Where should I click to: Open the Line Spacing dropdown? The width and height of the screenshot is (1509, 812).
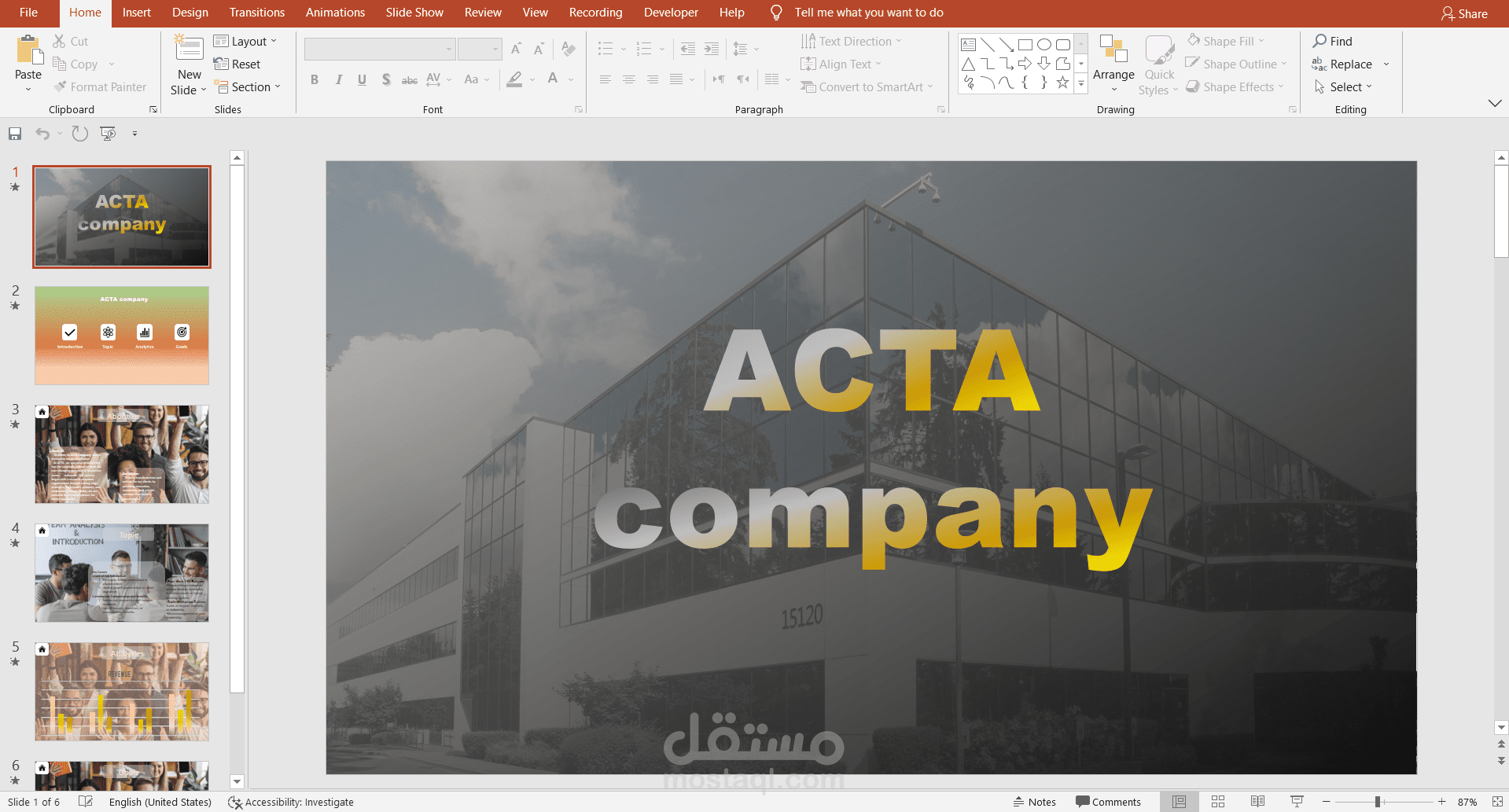[745, 49]
